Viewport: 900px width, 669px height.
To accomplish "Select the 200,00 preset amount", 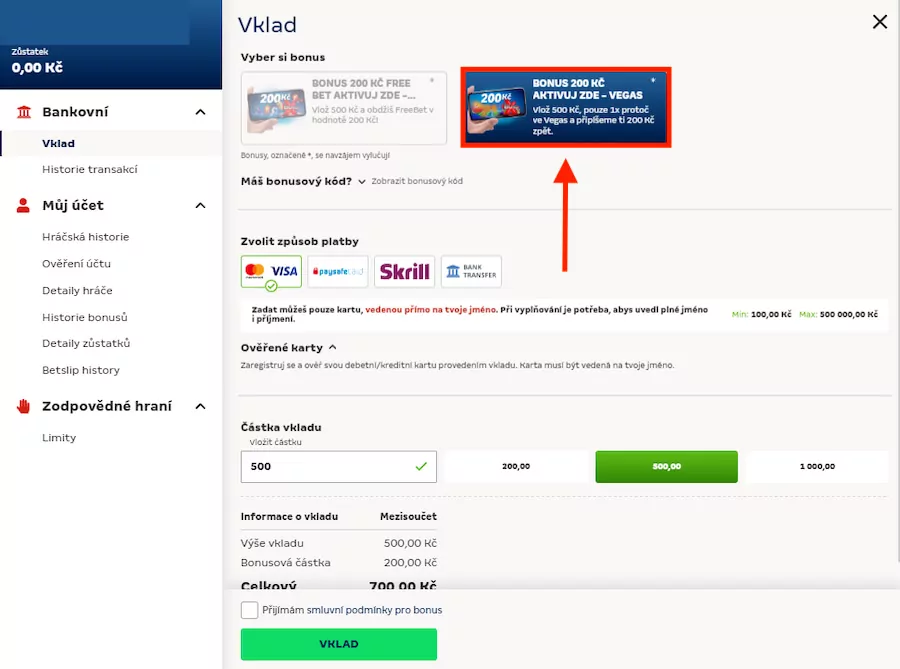I will (x=515, y=466).
